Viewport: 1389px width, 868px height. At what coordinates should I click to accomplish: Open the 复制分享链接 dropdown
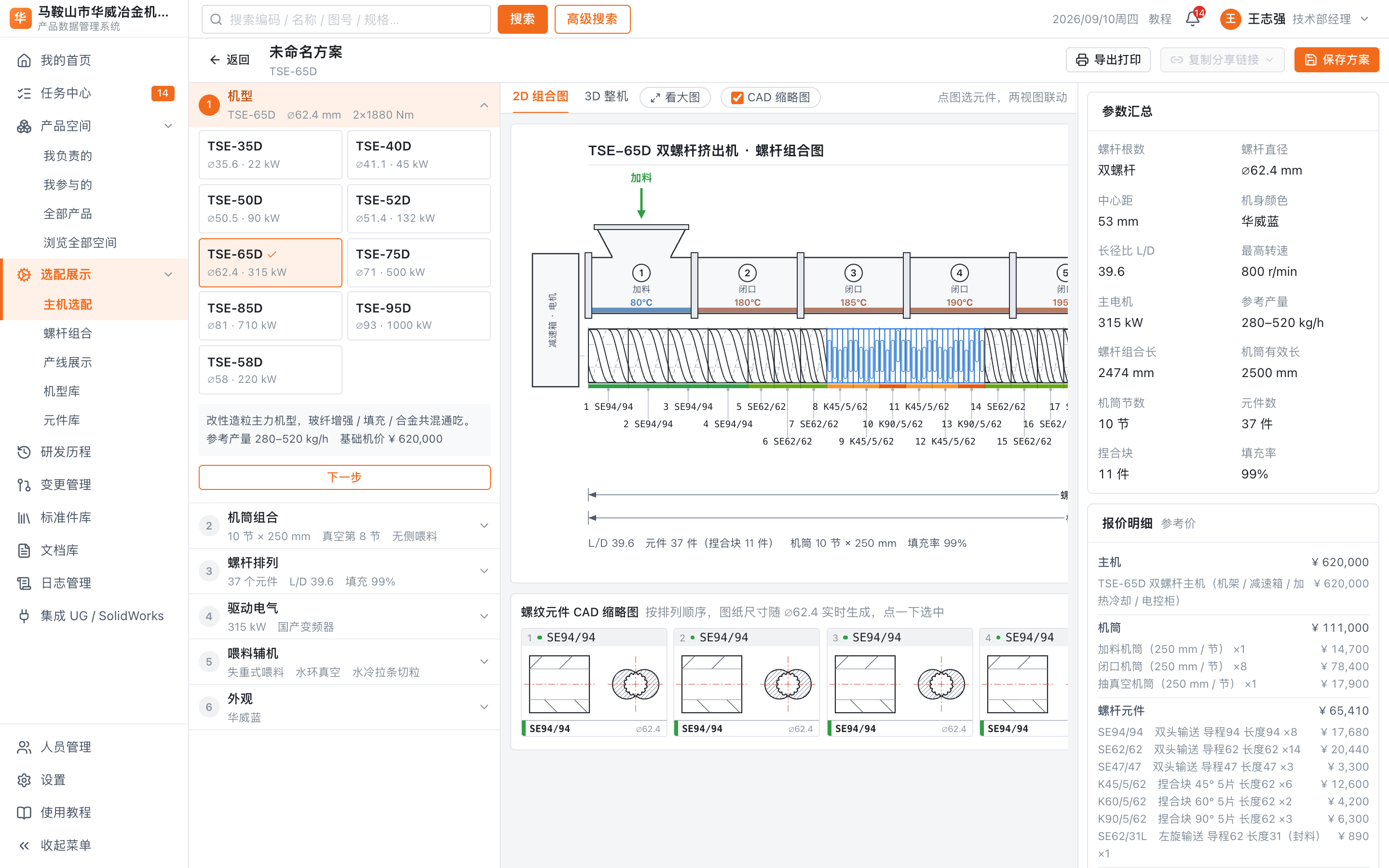tap(1222, 60)
